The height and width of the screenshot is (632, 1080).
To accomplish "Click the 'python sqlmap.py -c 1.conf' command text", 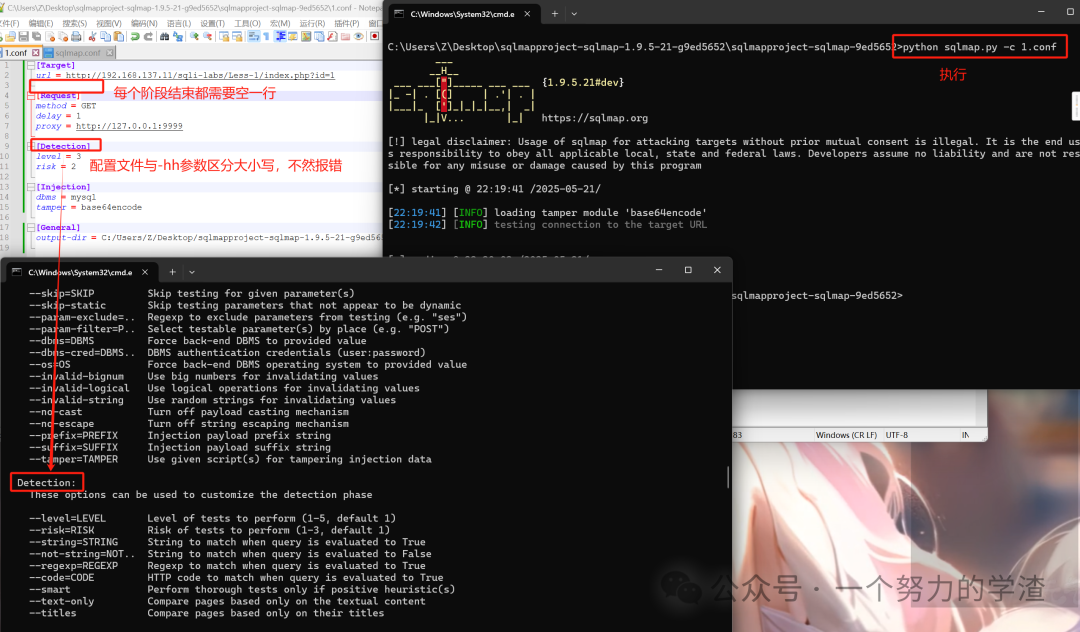I will click(x=979, y=47).
